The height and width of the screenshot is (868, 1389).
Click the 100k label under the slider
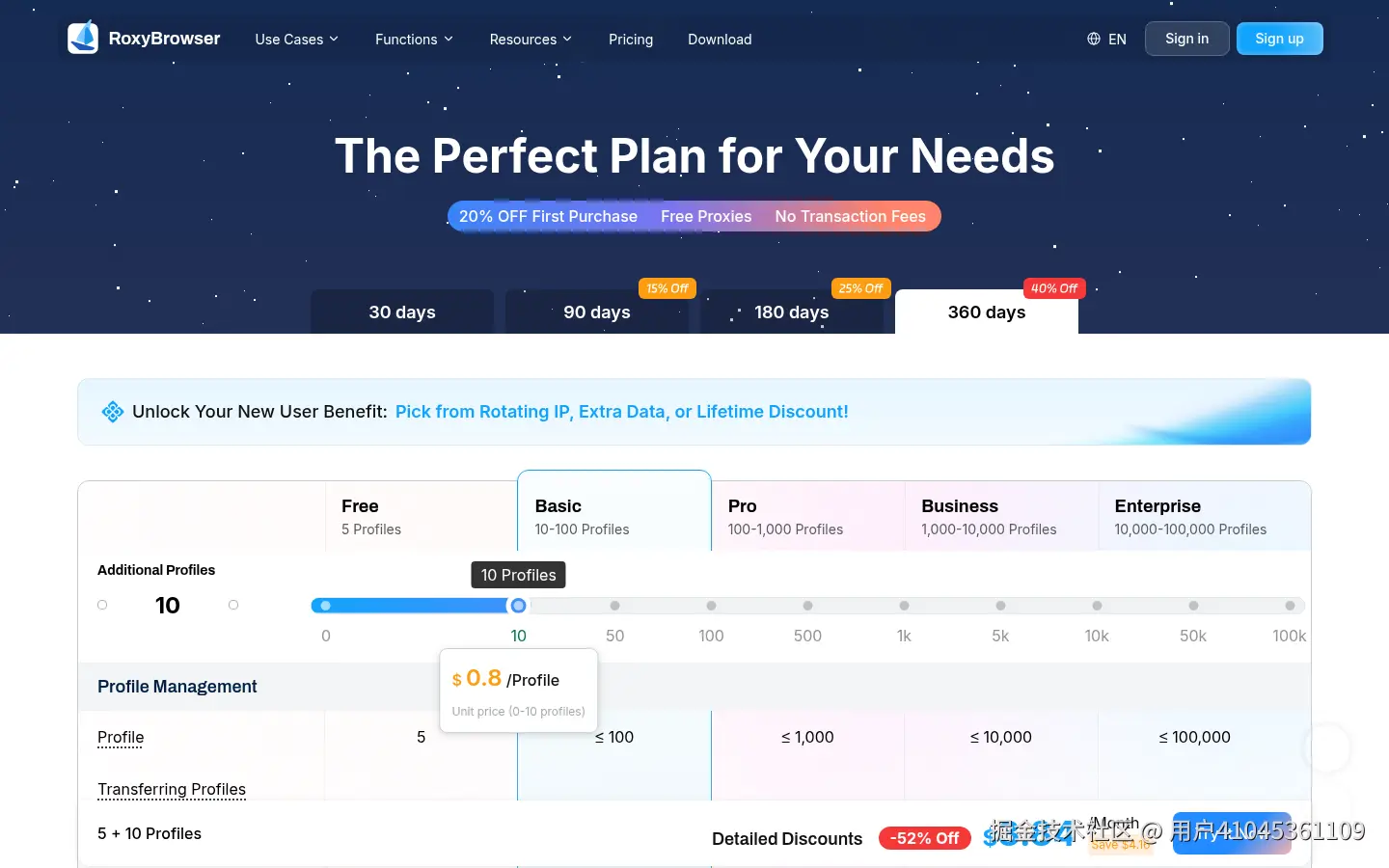pyautogui.click(x=1290, y=636)
